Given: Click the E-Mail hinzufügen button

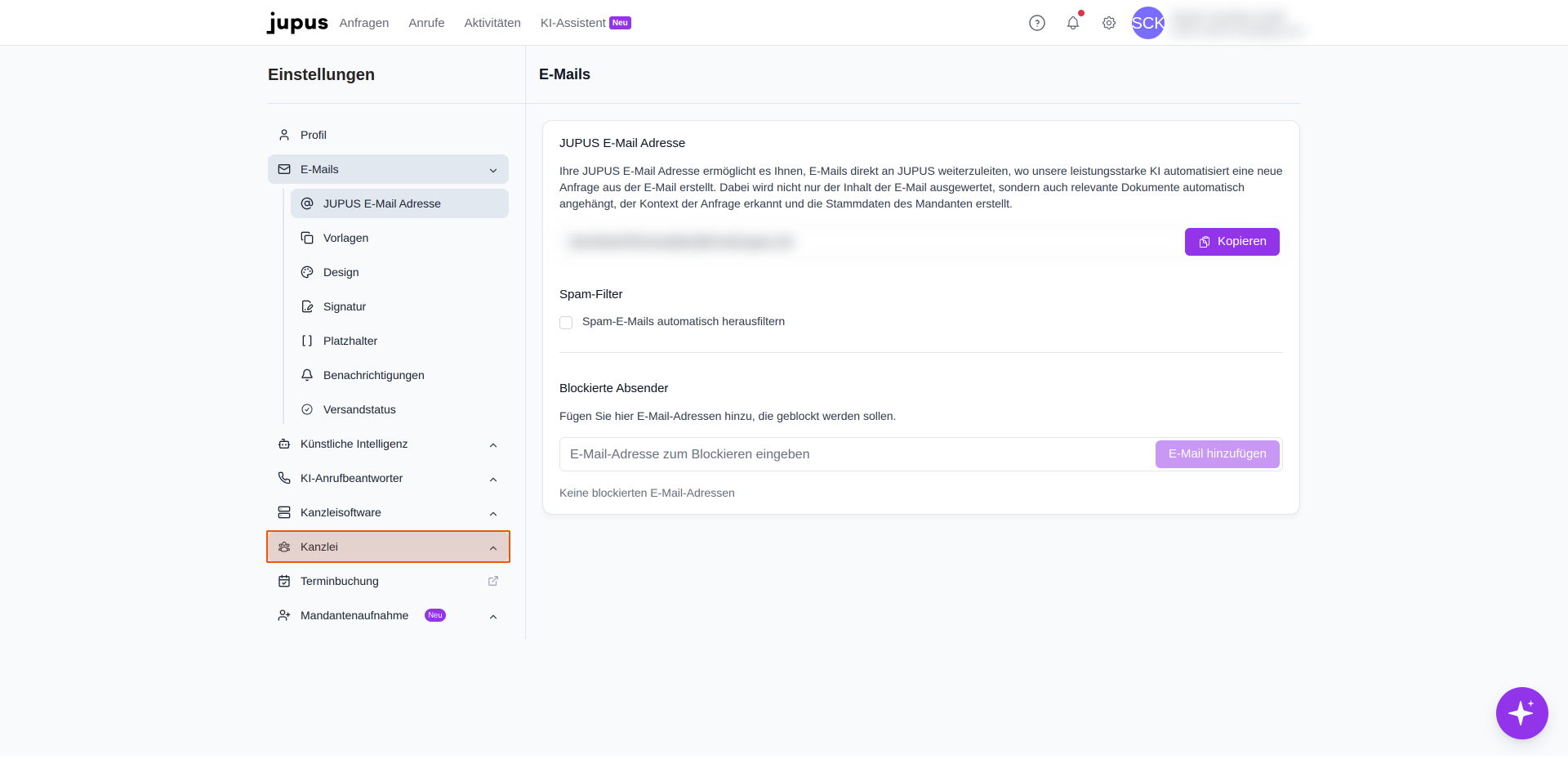Looking at the screenshot, I should coord(1217,454).
